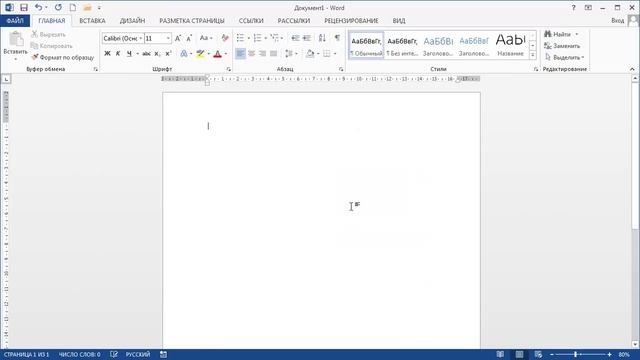The image size is (640, 360).
Task: Apply yellow text highlight color
Action: click(x=200, y=53)
